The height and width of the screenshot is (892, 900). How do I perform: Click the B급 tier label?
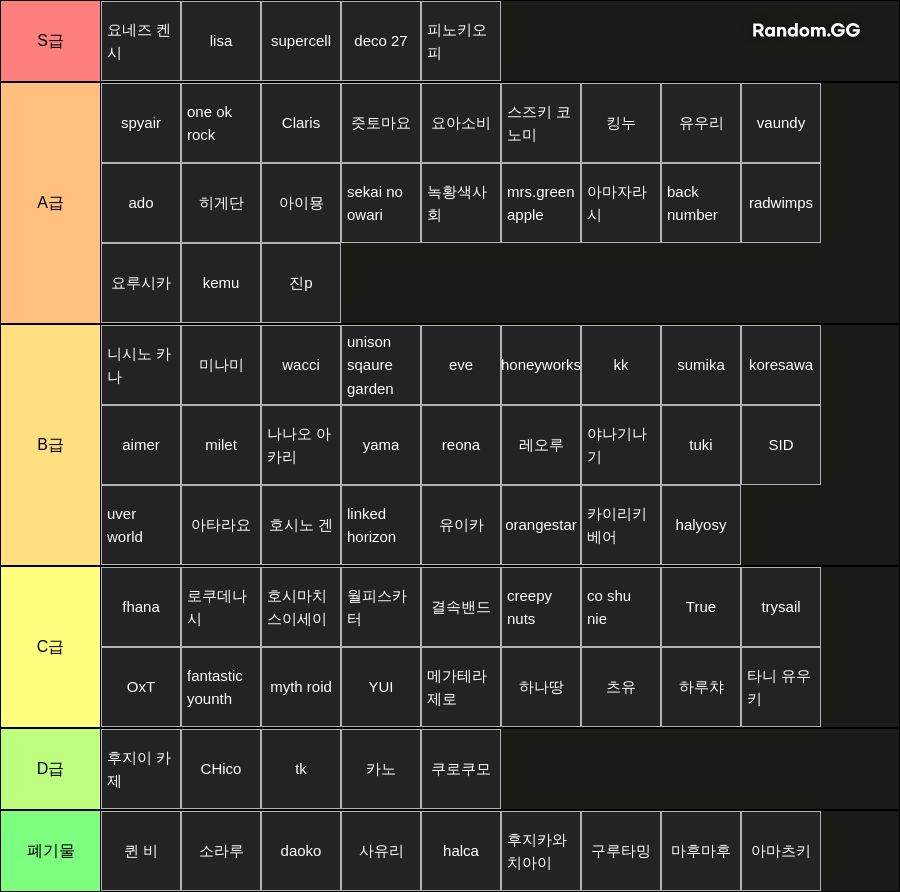tap(51, 445)
